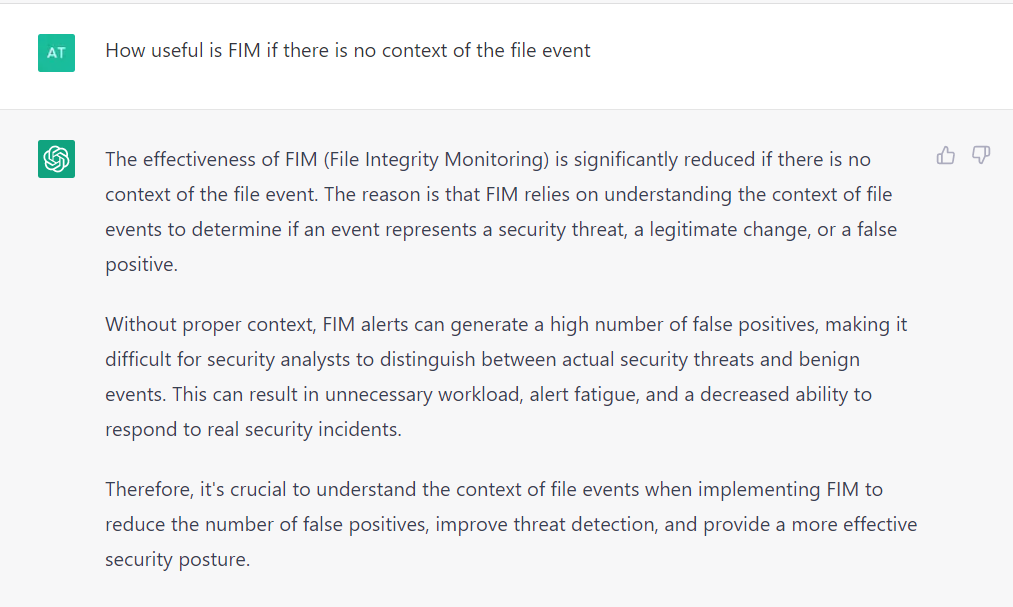Screen dimensions: 1013x607
Task: Click the green ChatGPT logo avatar
Action: coord(56,159)
